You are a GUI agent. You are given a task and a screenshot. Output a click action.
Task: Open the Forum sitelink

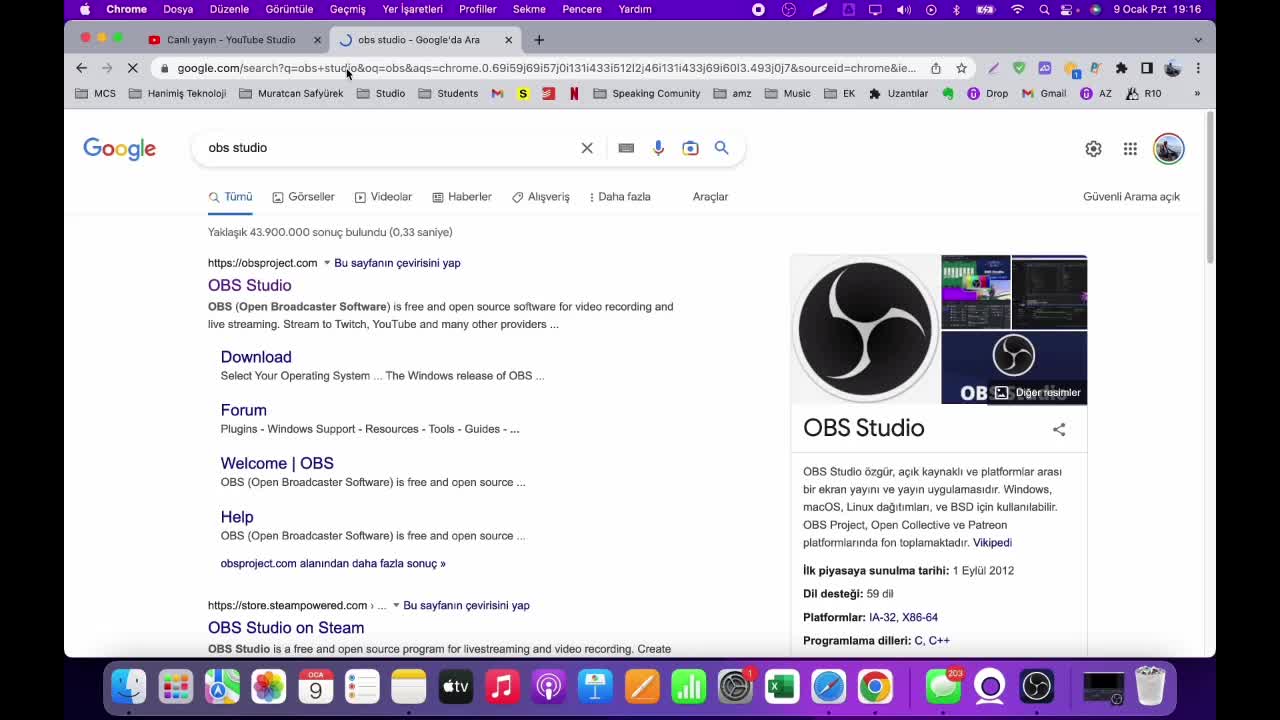coord(244,410)
